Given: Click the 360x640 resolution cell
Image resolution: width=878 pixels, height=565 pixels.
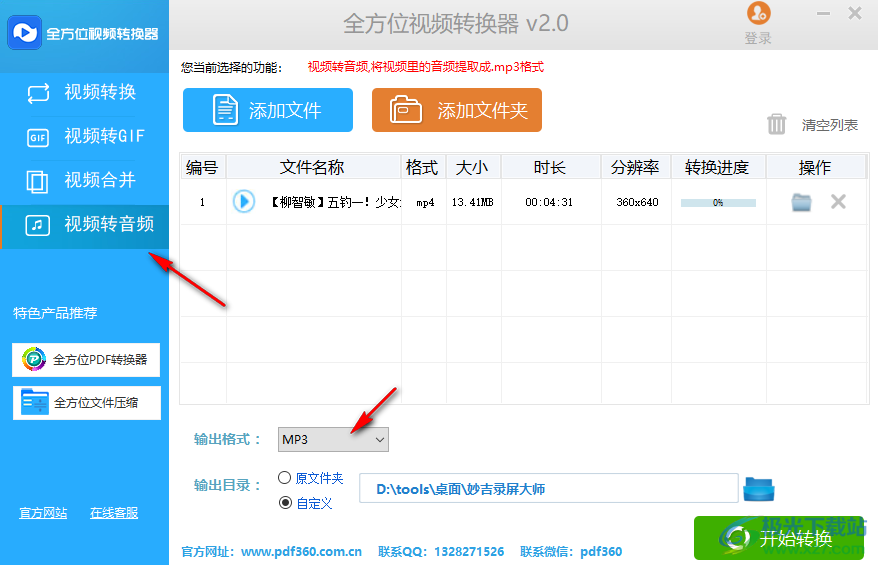Looking at the screenshot, I should 637,202.
